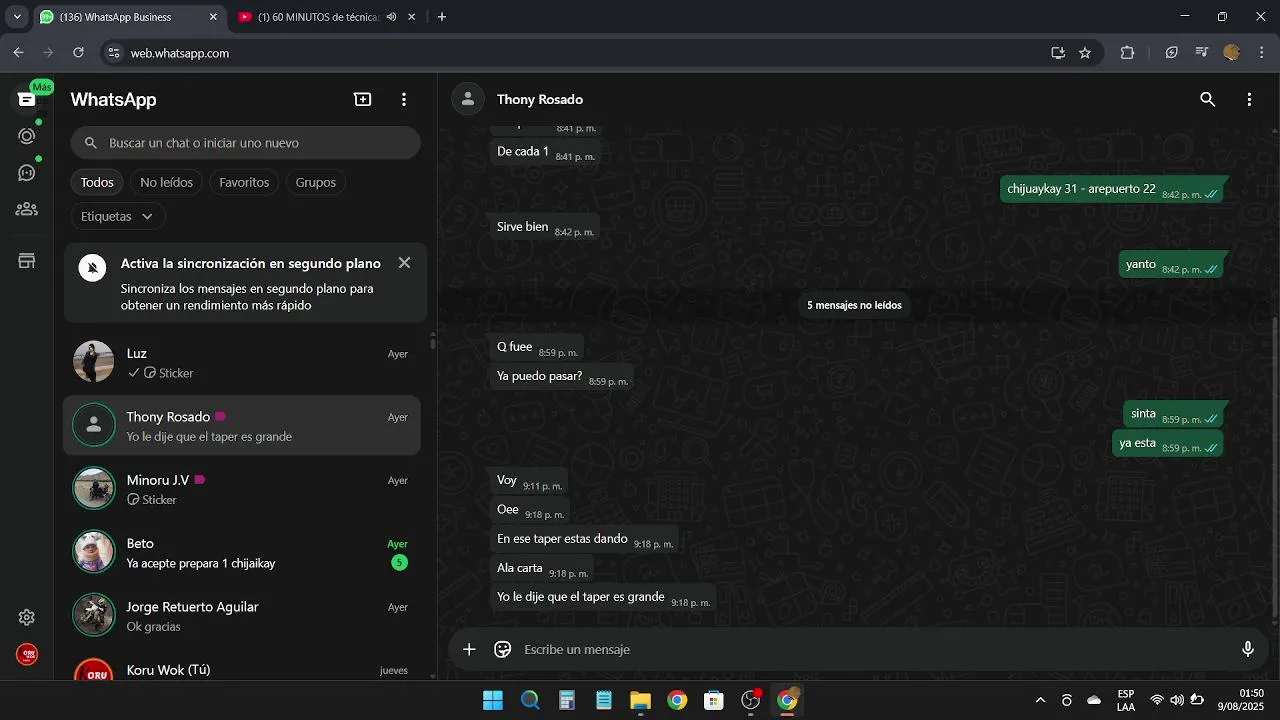Switch to the WhatsApp Business browser tab
This screenshot has width=1280, height=720.
tap(128, 17)
